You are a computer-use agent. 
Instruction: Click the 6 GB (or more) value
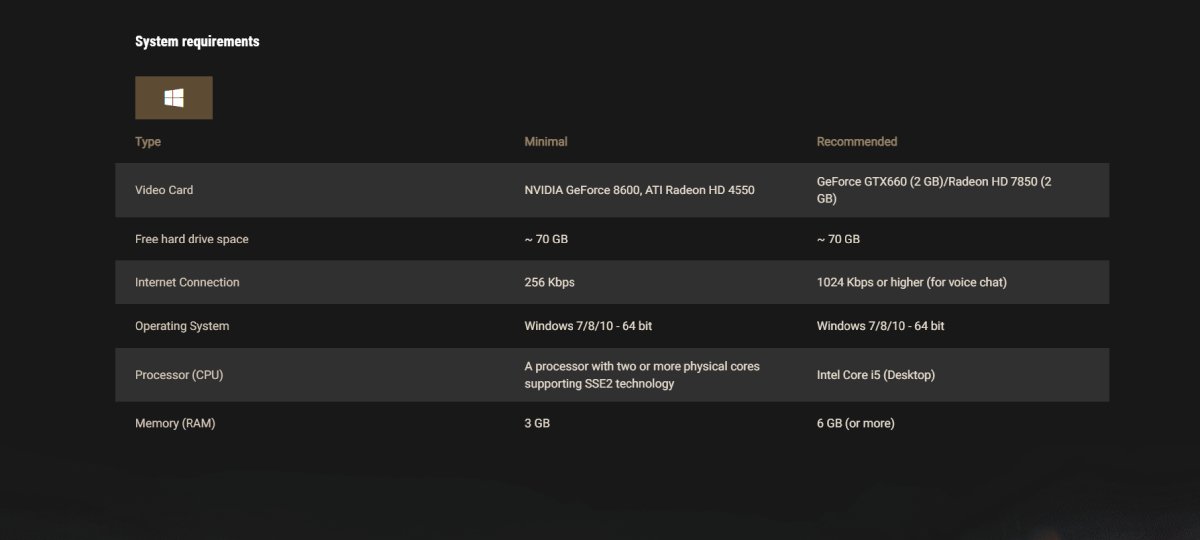click(856, 423)
